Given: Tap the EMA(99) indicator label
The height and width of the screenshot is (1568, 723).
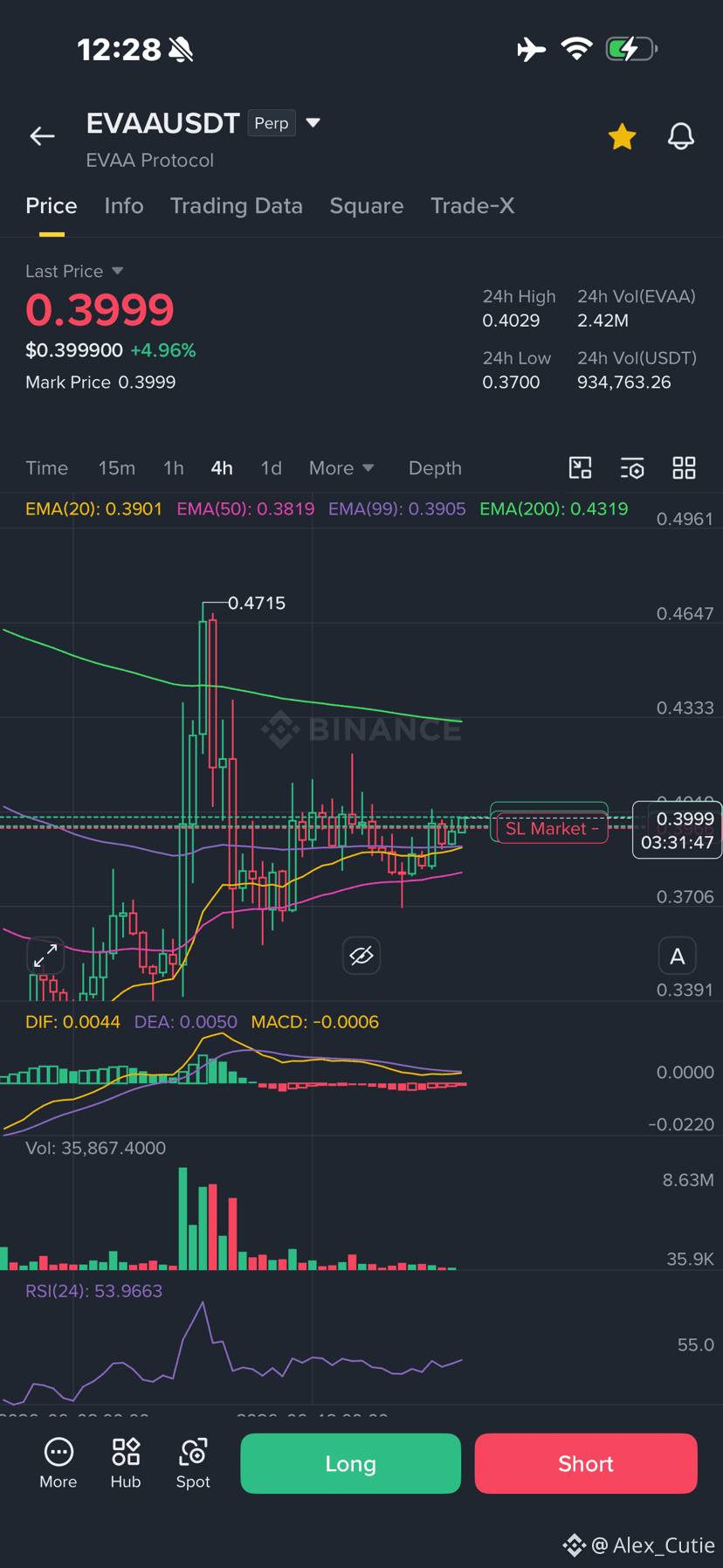Looking at the screenshot, I should point(397,508).
